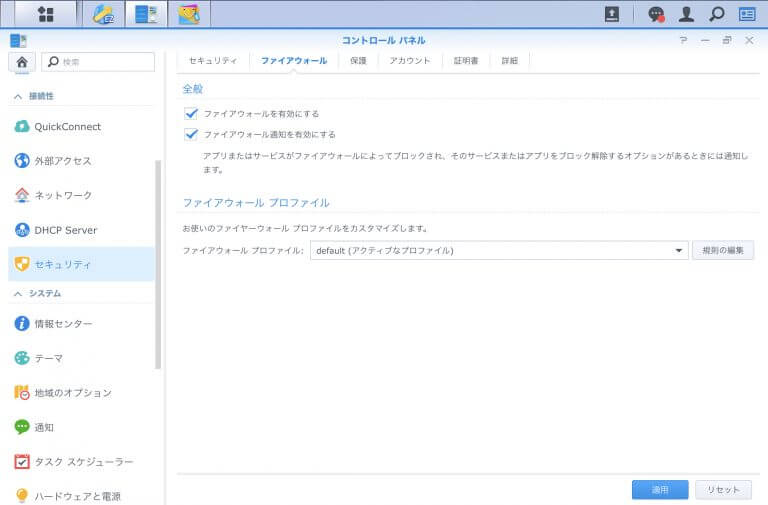Screen dimensions: 768x505
Task: Collapse the 接続性 section
Action: pos(18,96)
